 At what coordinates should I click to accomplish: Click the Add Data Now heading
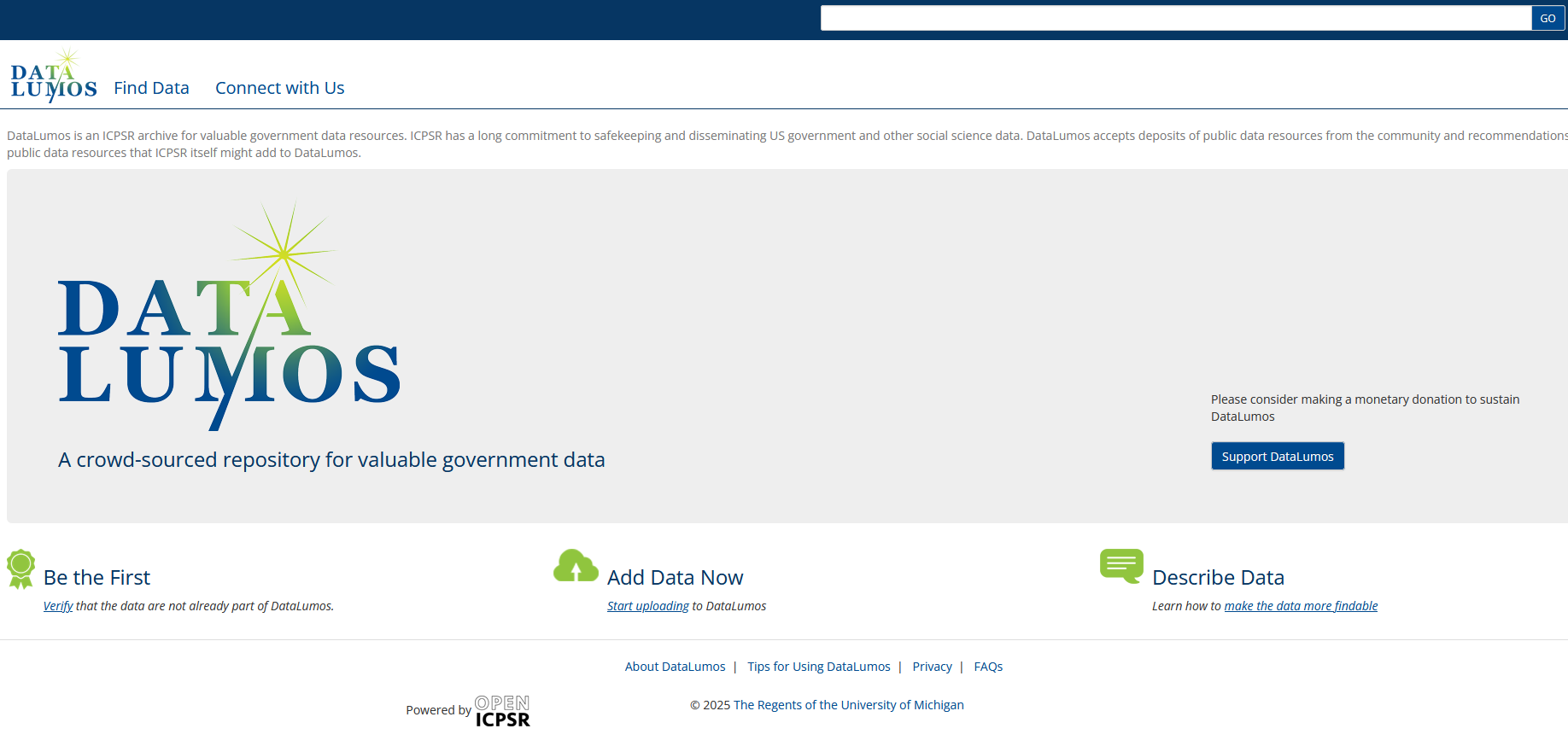[x=675, y=578]
